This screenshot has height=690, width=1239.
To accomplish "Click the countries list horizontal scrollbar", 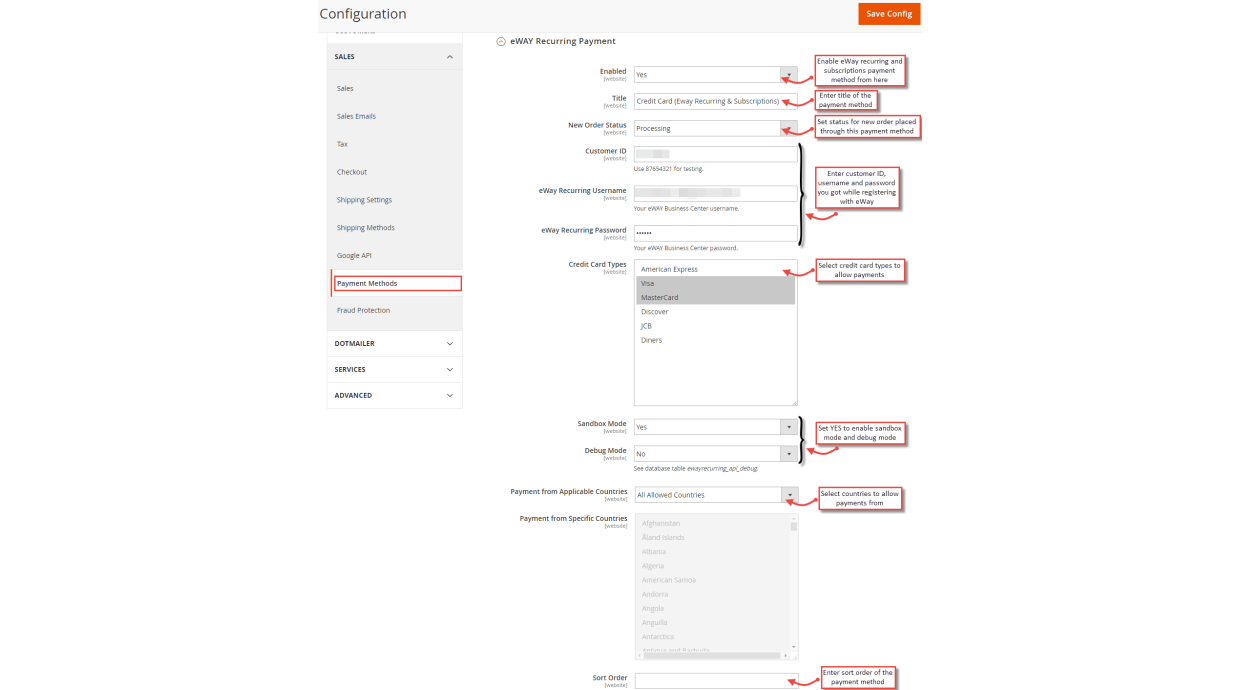I will 713,656.
